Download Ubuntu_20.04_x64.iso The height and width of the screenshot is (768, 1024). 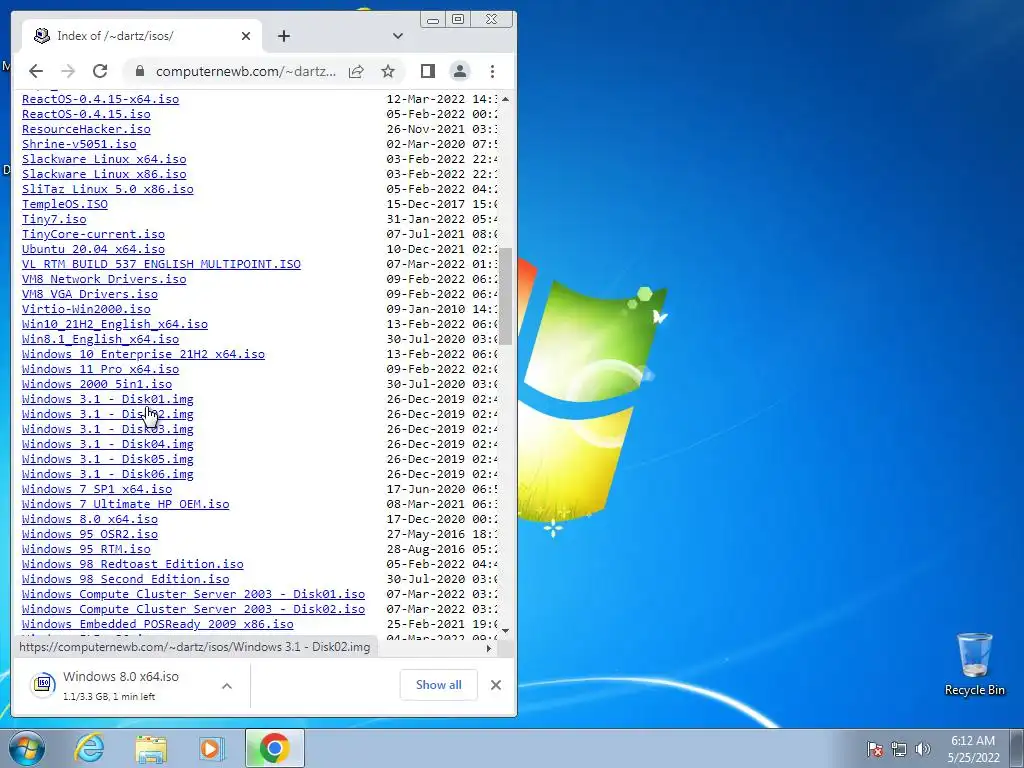pos(93,249)
